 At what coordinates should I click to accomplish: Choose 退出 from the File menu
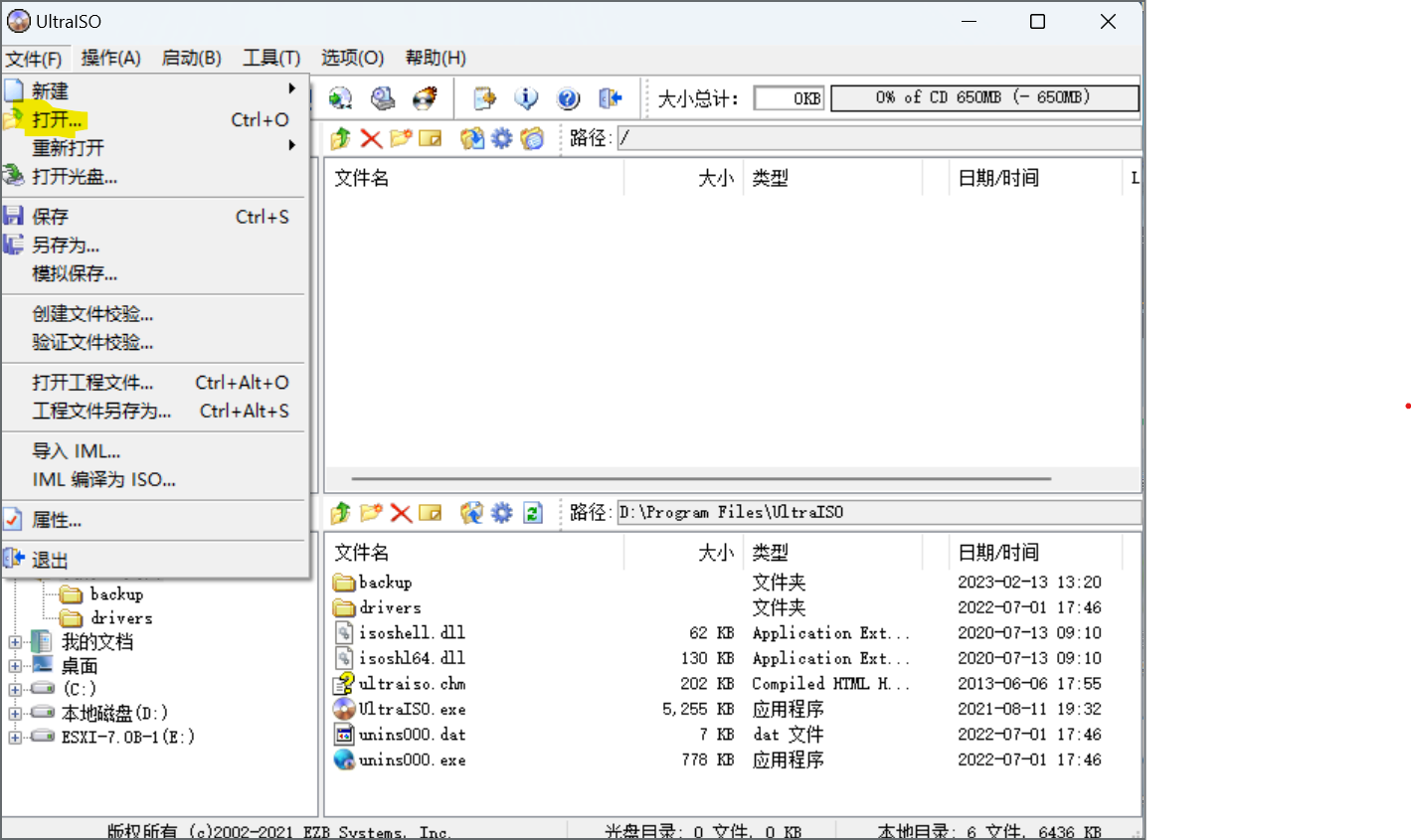pyautogui.click(x=155, y=560)
